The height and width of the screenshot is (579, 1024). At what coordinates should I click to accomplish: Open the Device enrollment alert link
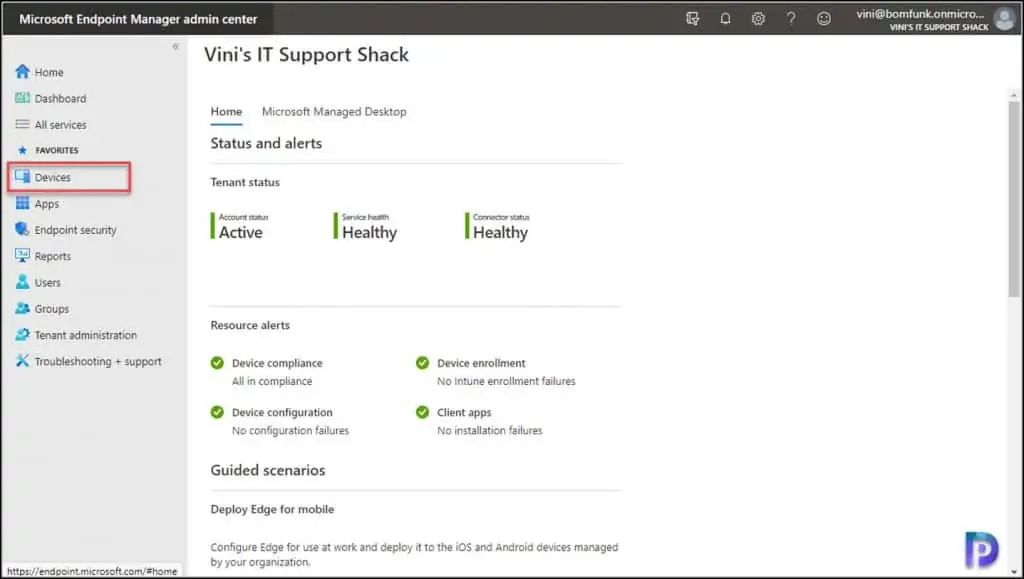[481, 363]
